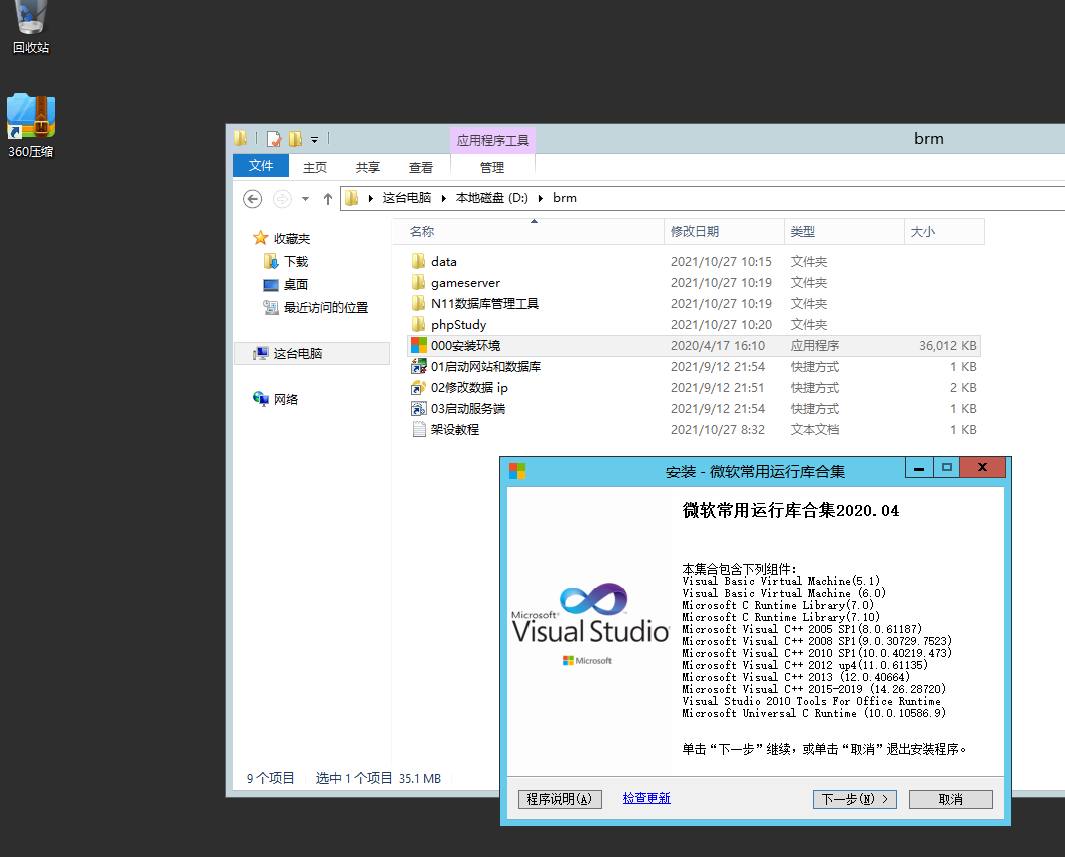Sort files by 修改日期 column header

(724, 232)
